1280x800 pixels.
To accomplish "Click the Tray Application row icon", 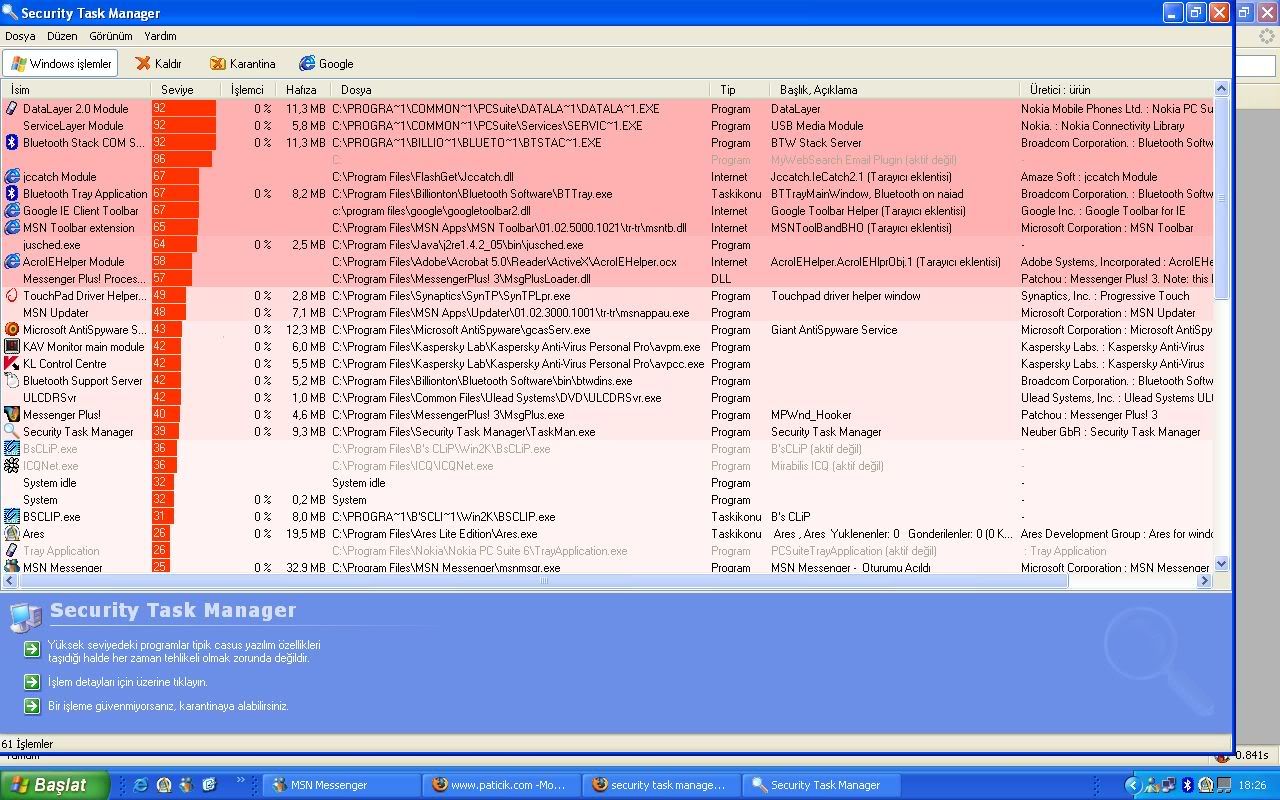I will point(12,551).
